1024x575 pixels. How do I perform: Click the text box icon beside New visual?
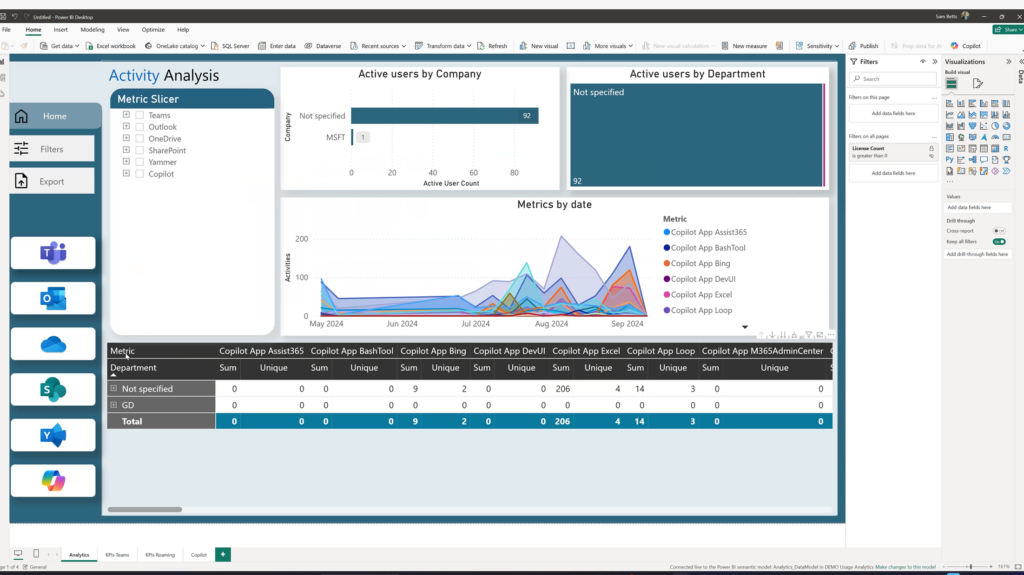pyautogui.click(x=570, y=46)
